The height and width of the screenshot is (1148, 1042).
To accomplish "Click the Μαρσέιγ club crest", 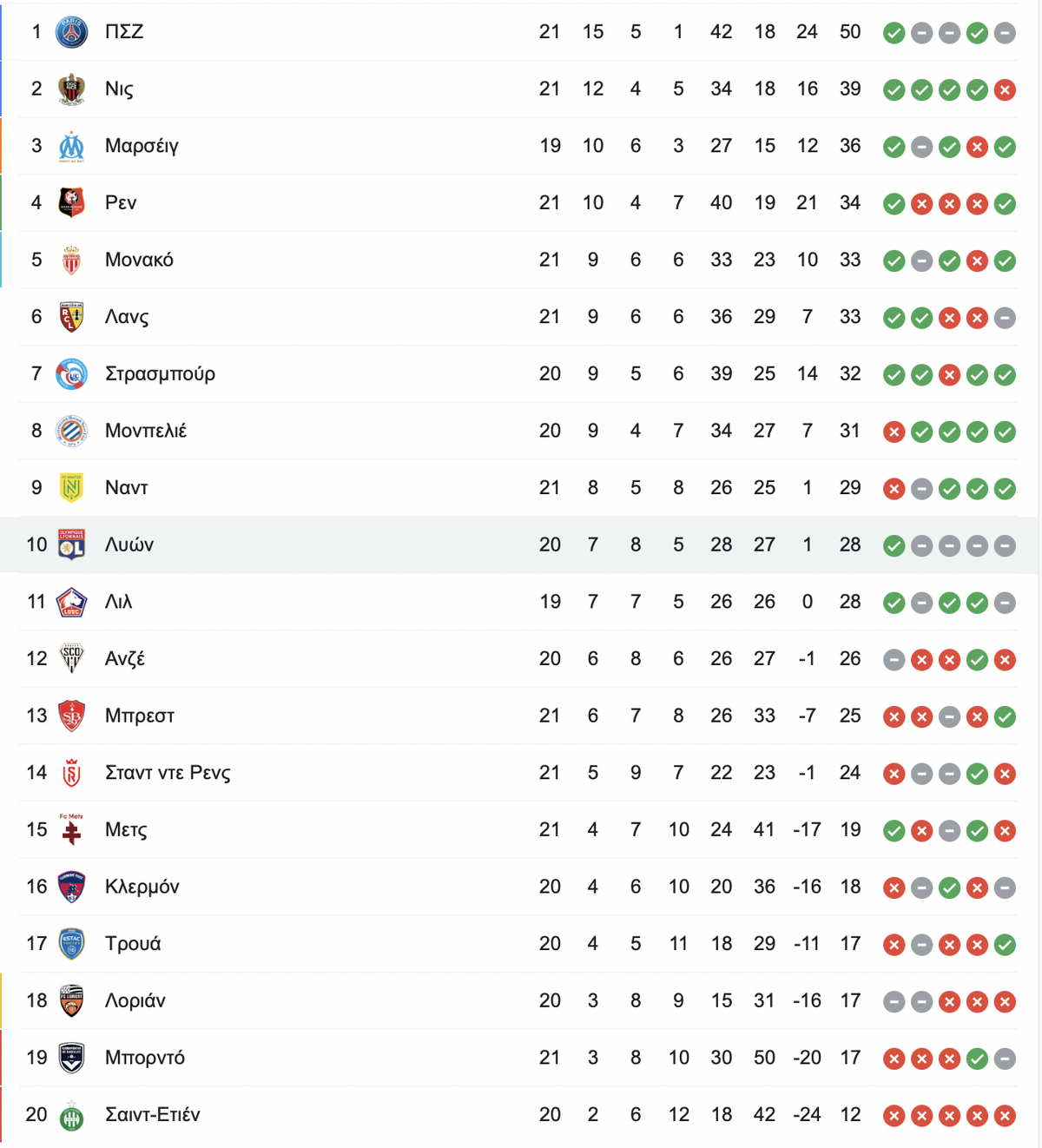I will point(71,146).
